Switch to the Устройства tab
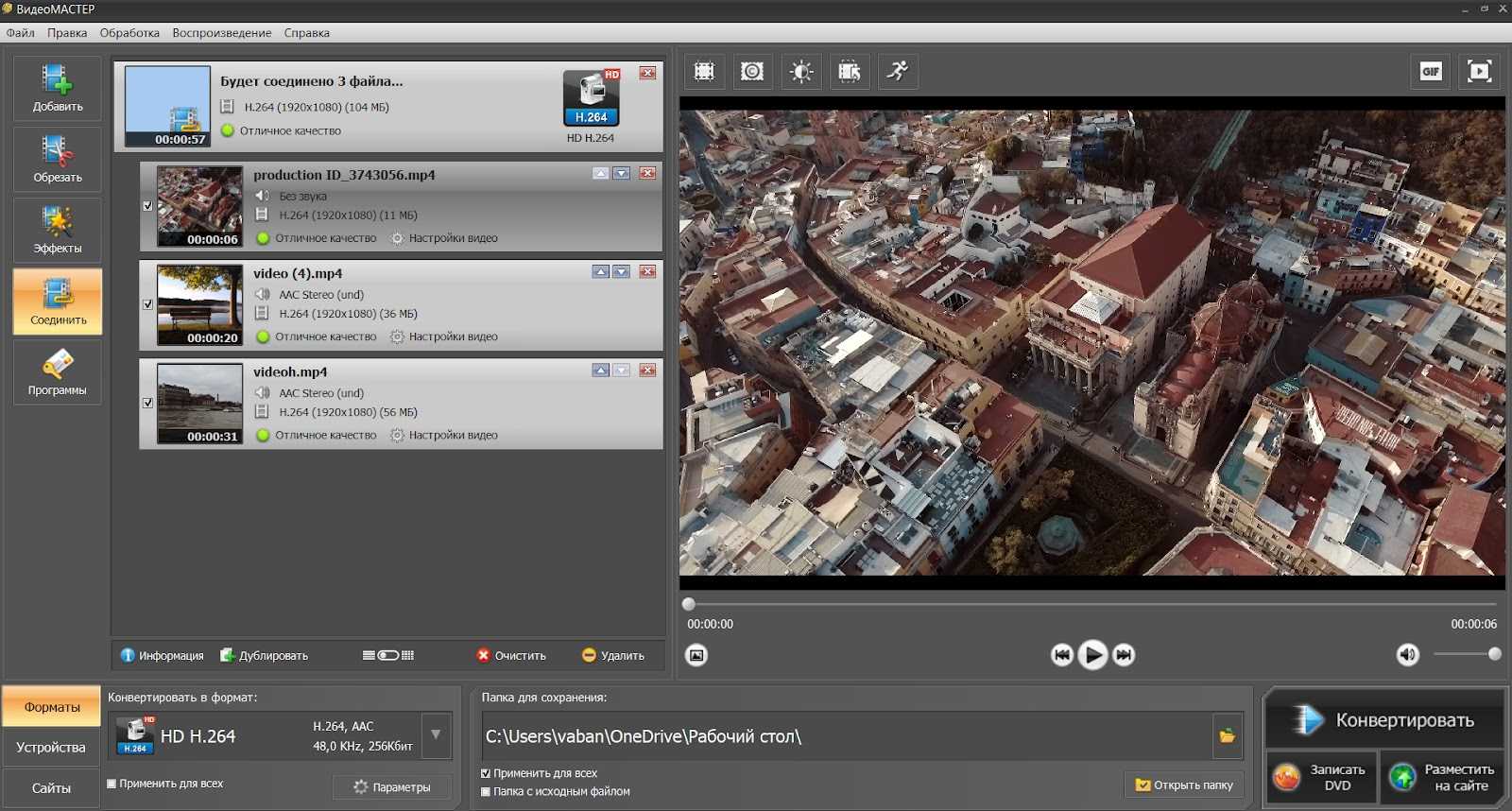The width and height of the screenshot is (1512, 811). (x=52, y=748)
